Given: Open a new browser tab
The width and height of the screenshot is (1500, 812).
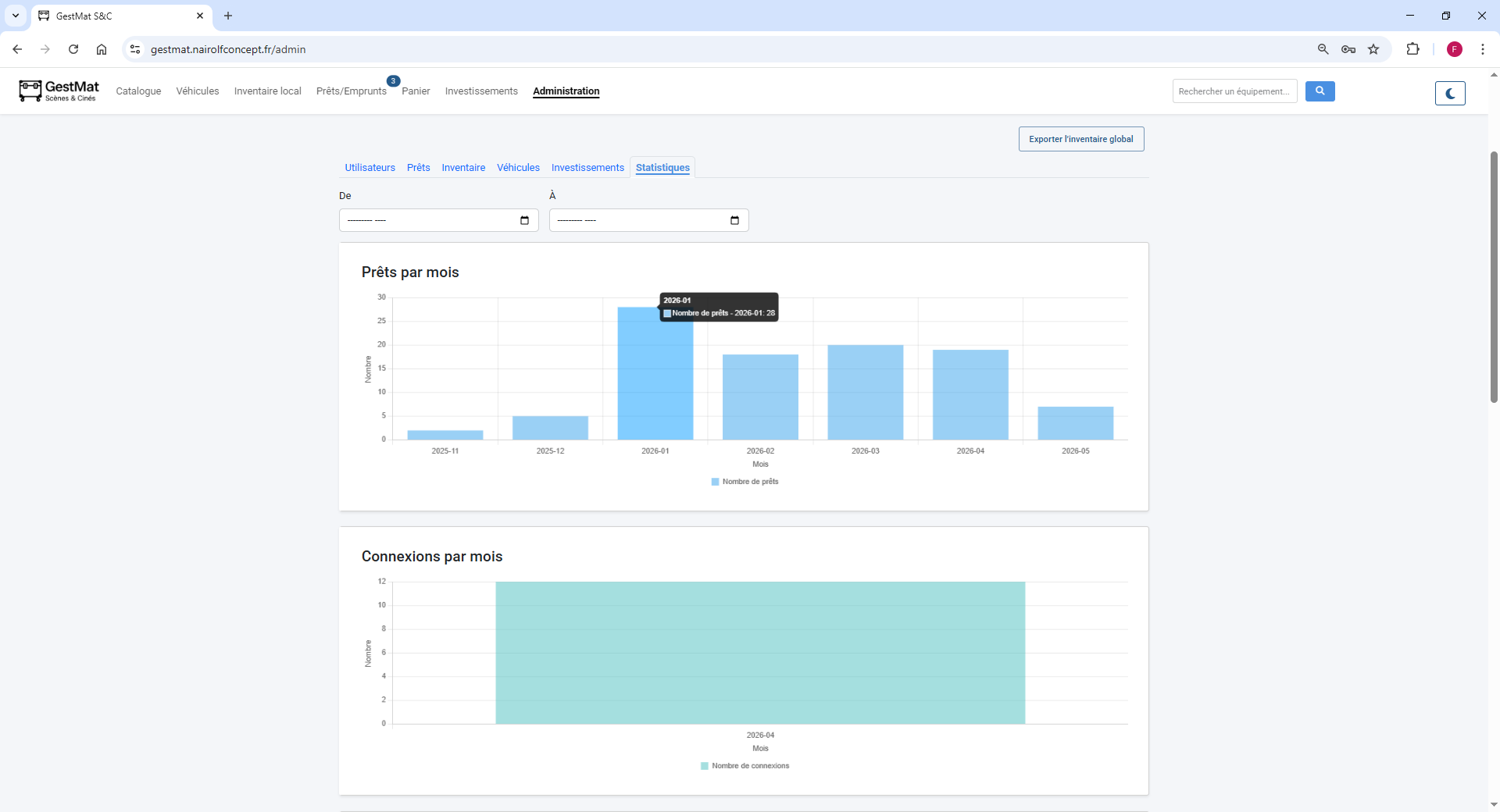Looking at the screenshot, I should pos(228,16).
